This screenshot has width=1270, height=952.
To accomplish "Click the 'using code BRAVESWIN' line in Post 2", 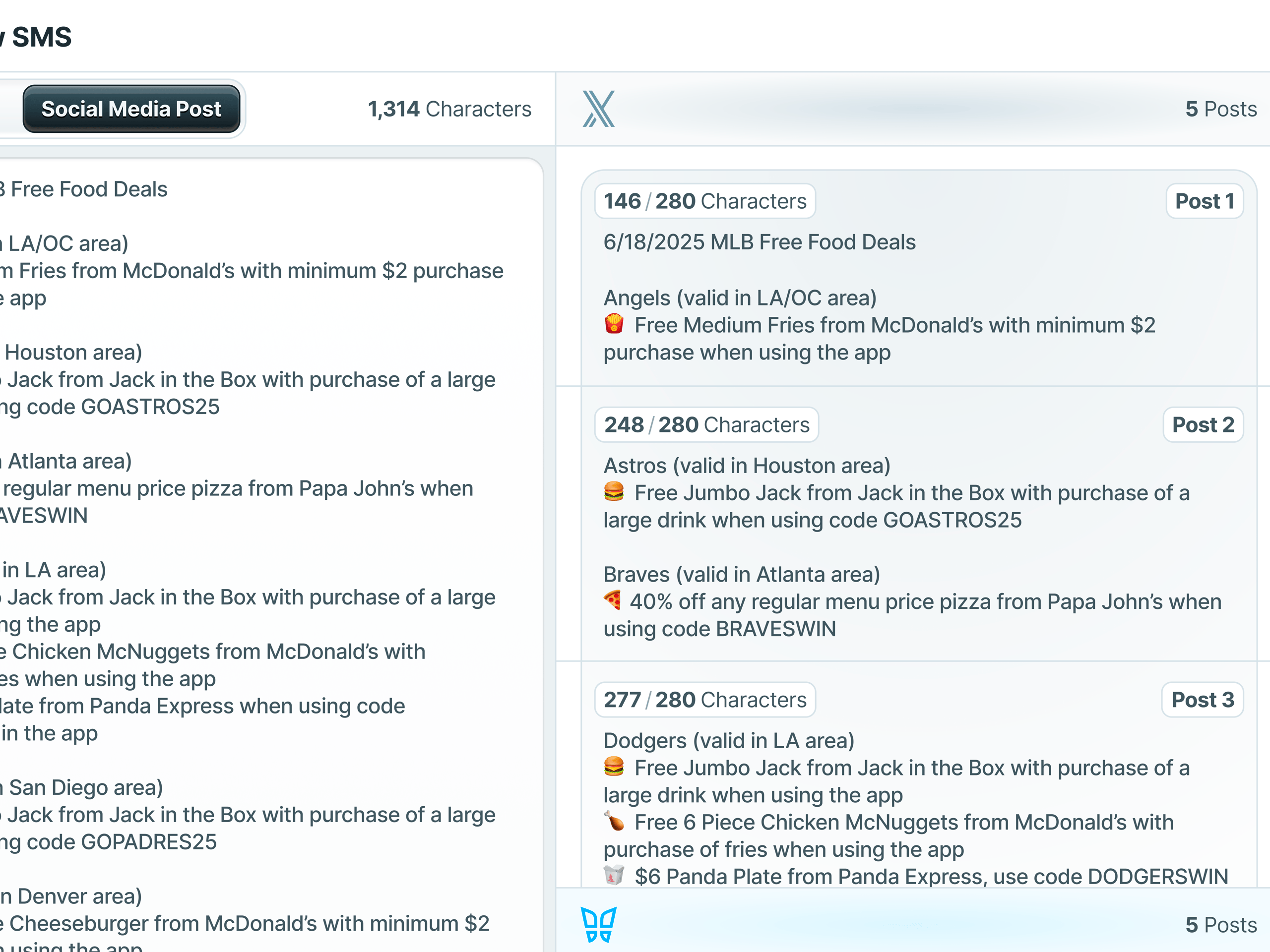I will click(719, 629).
